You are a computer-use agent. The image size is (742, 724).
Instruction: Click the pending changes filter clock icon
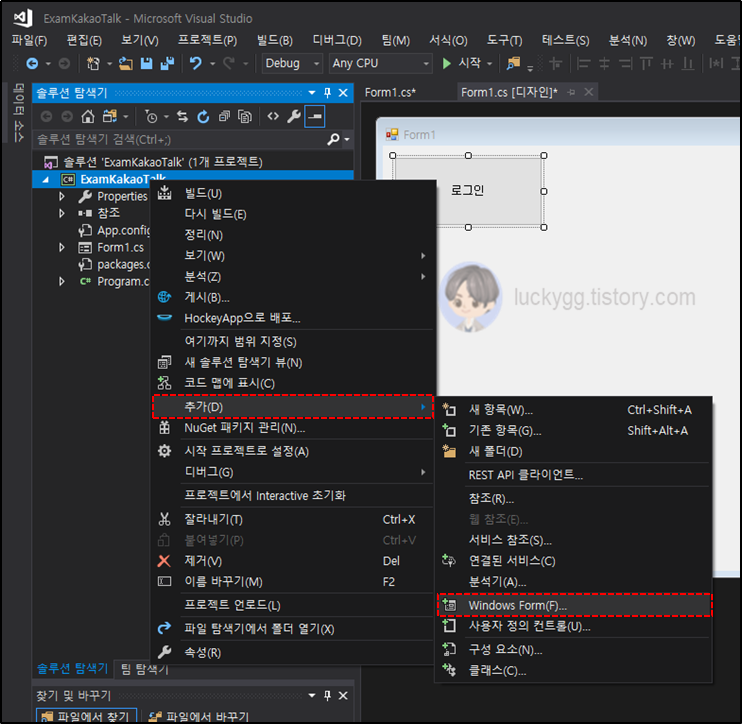151,116
